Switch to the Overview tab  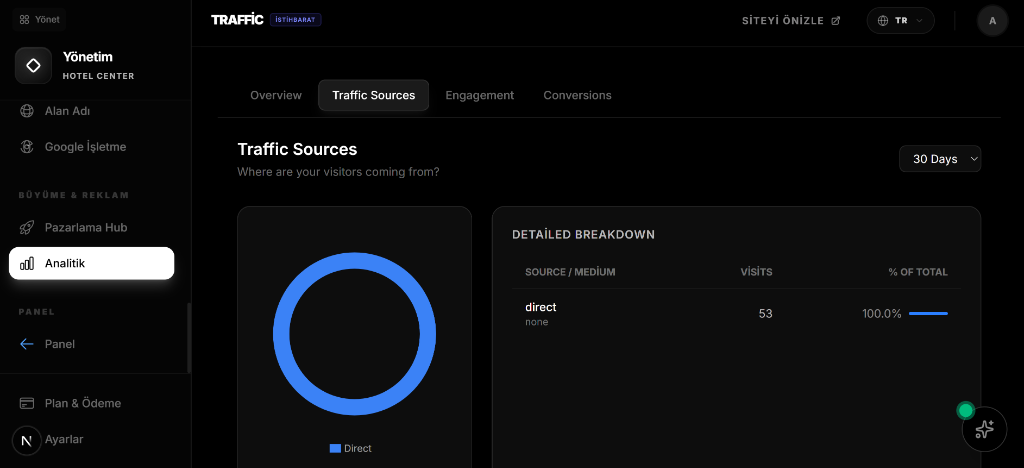(x=275, y=95)
